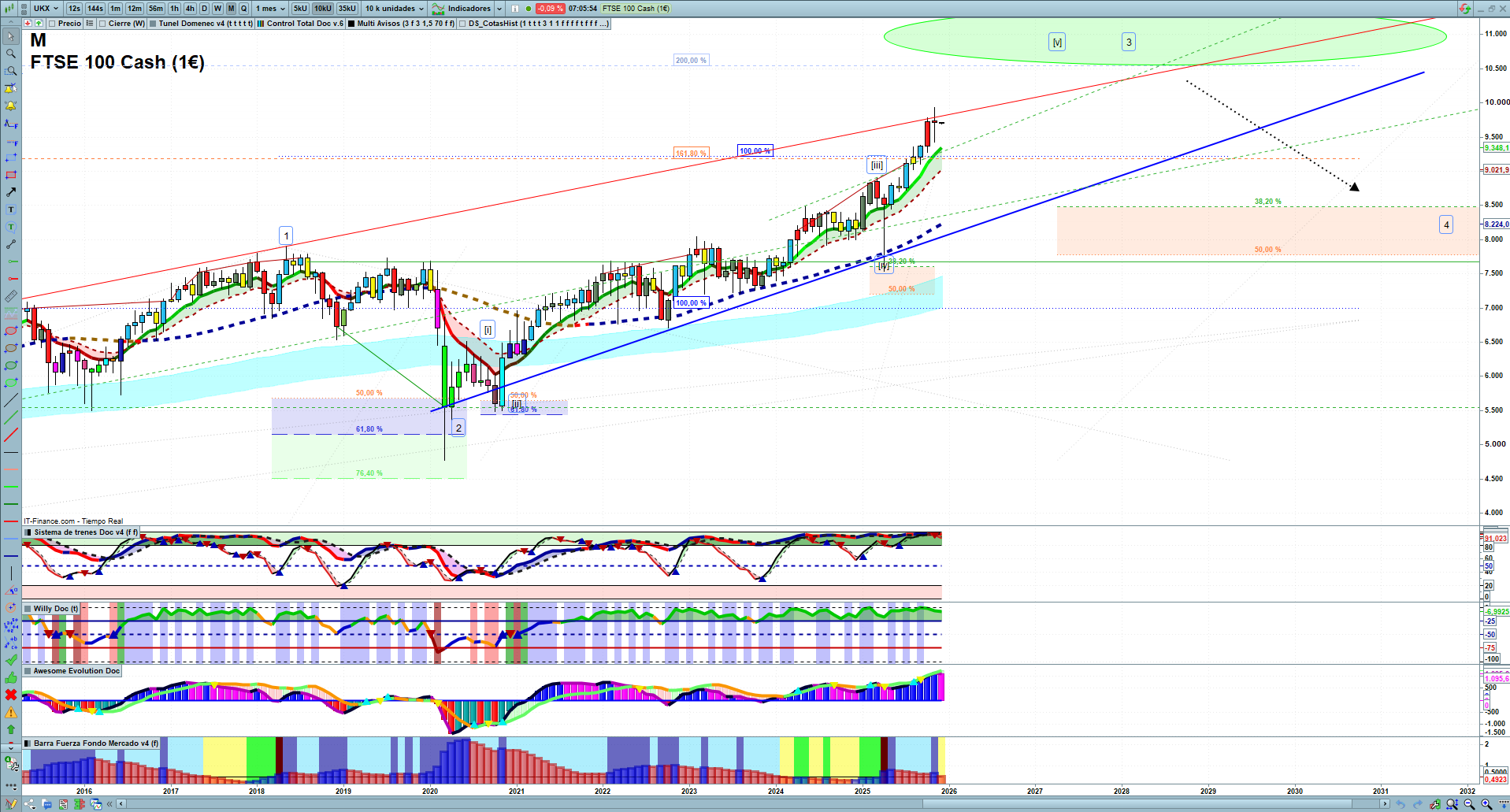Click the zoom in magnifier in bottom bar
This screenshot has width=1510, height=812.
tap(1486, 804)
